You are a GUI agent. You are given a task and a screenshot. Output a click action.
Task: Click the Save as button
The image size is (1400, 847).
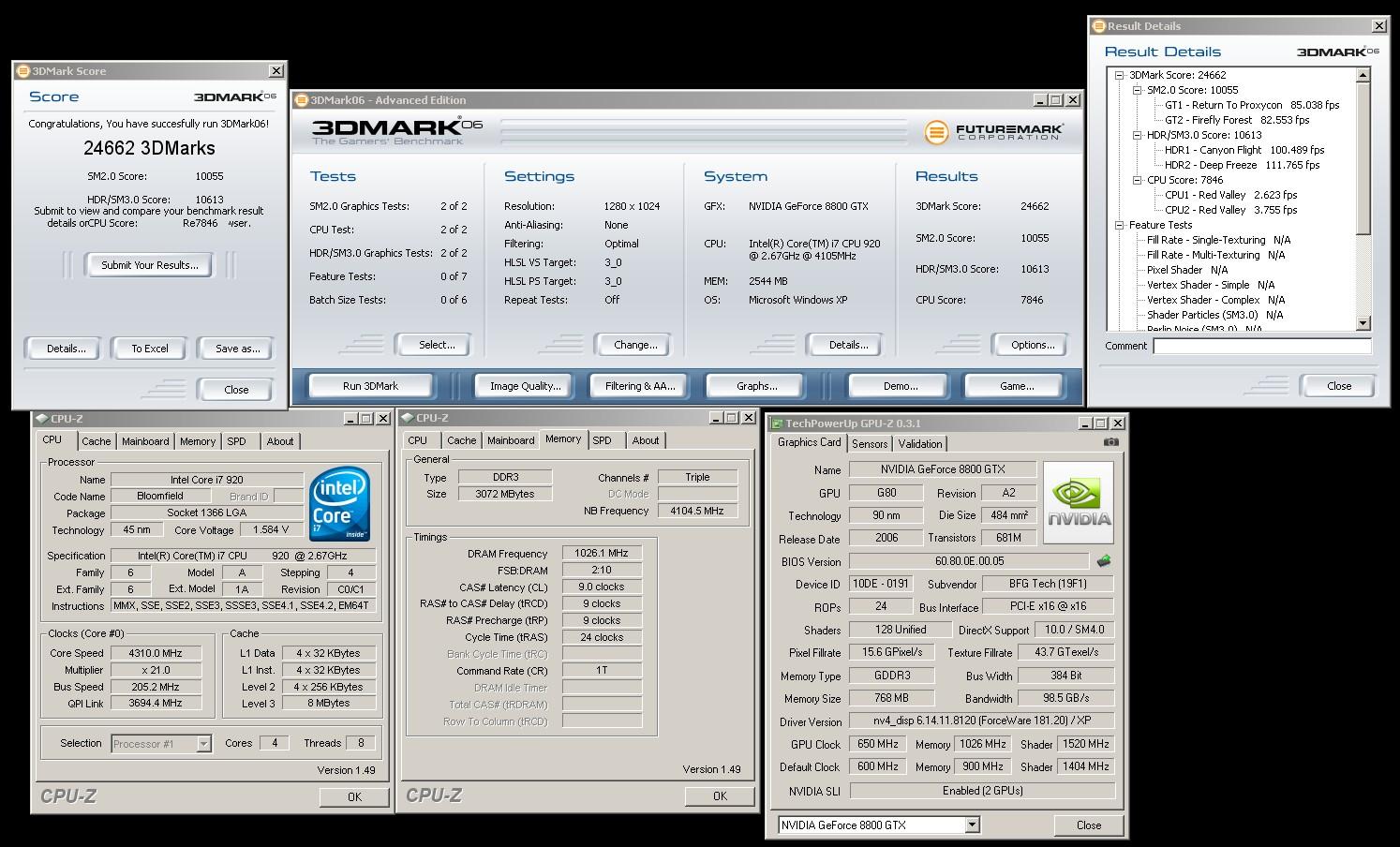pyautogui.click(x=237, y=349)
